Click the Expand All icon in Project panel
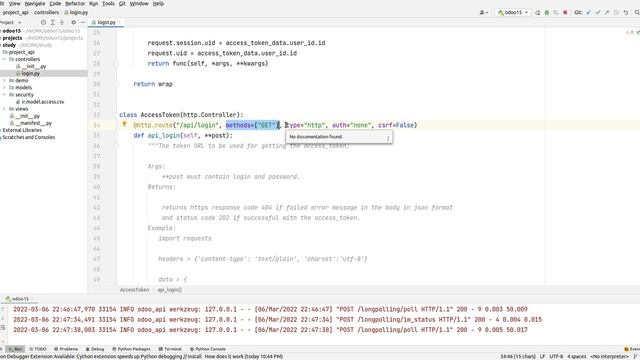This screenshot has width=640, height=360. pyautogui.click(x=53, y=22)
